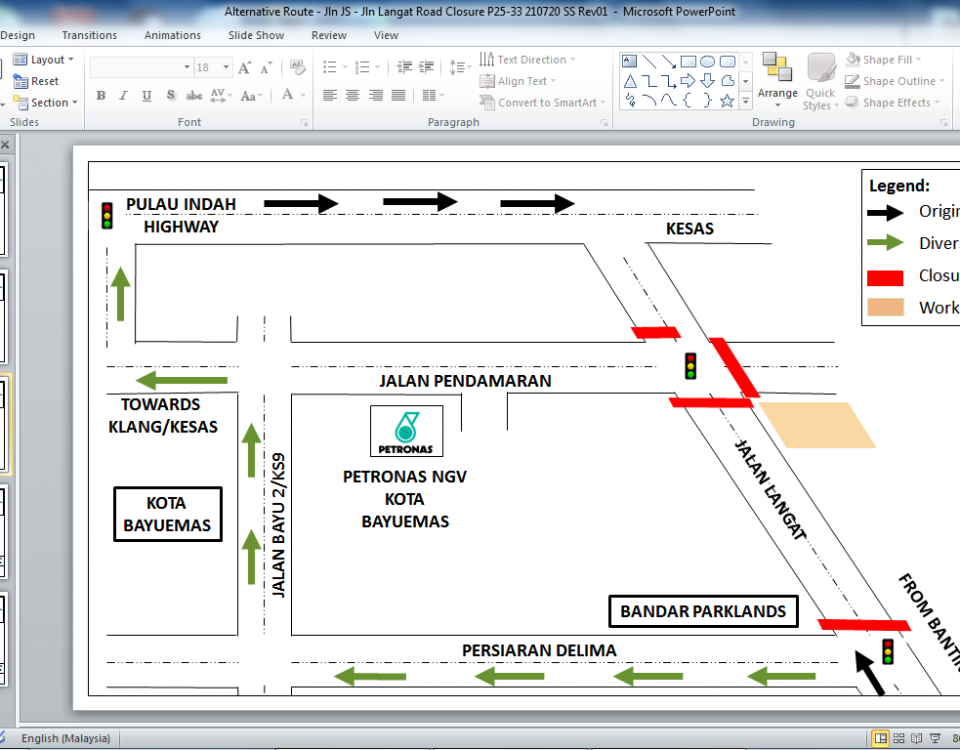Click the Bold formatting icon
This screenshot has height=750, width=960.
(x=101, y=96)
